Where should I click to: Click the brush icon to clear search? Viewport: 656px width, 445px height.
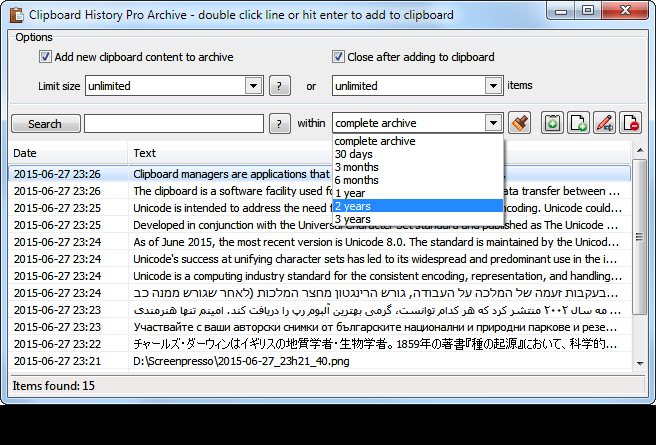click(518, 123)
